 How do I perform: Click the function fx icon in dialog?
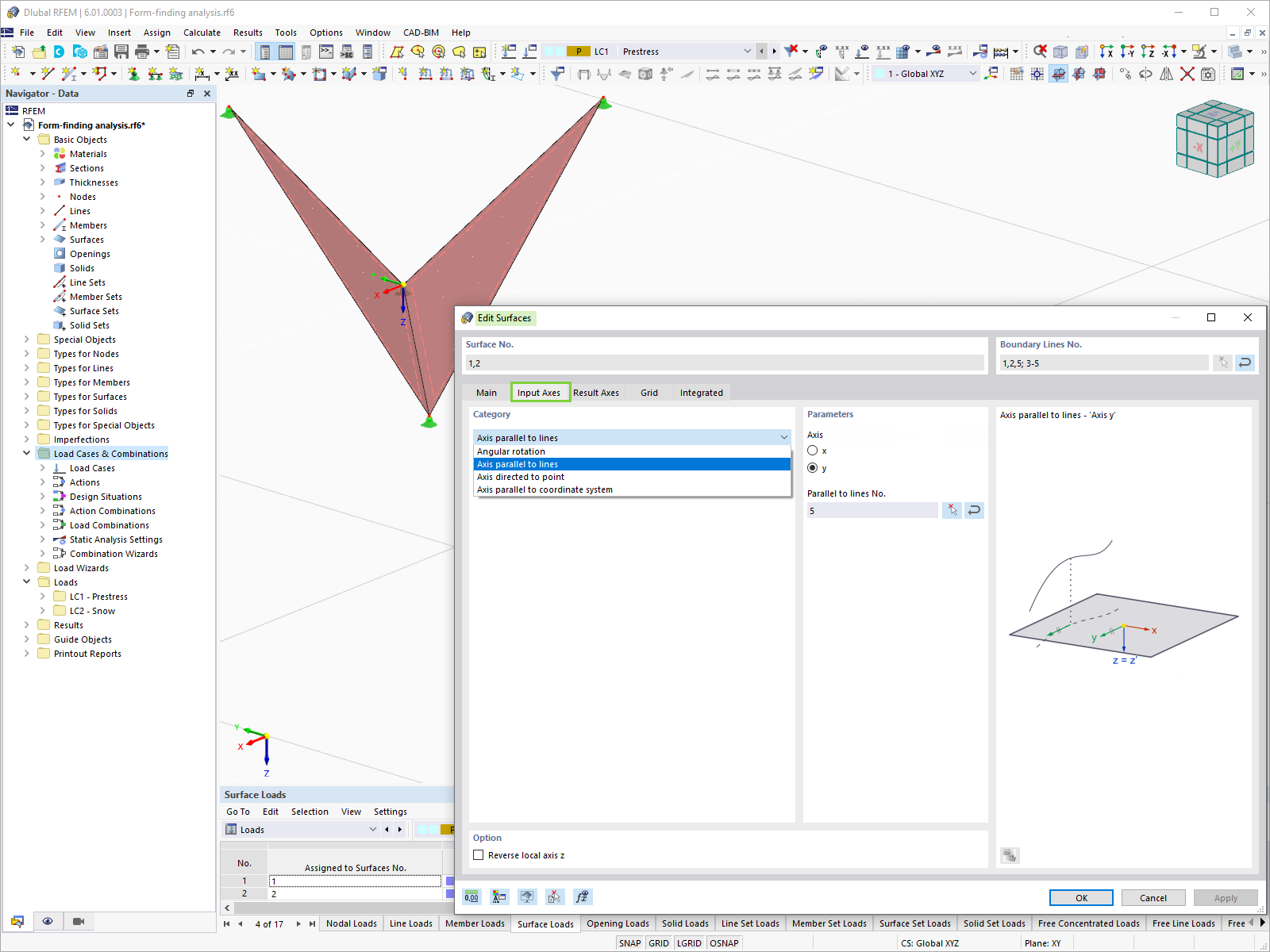[583, 897]
